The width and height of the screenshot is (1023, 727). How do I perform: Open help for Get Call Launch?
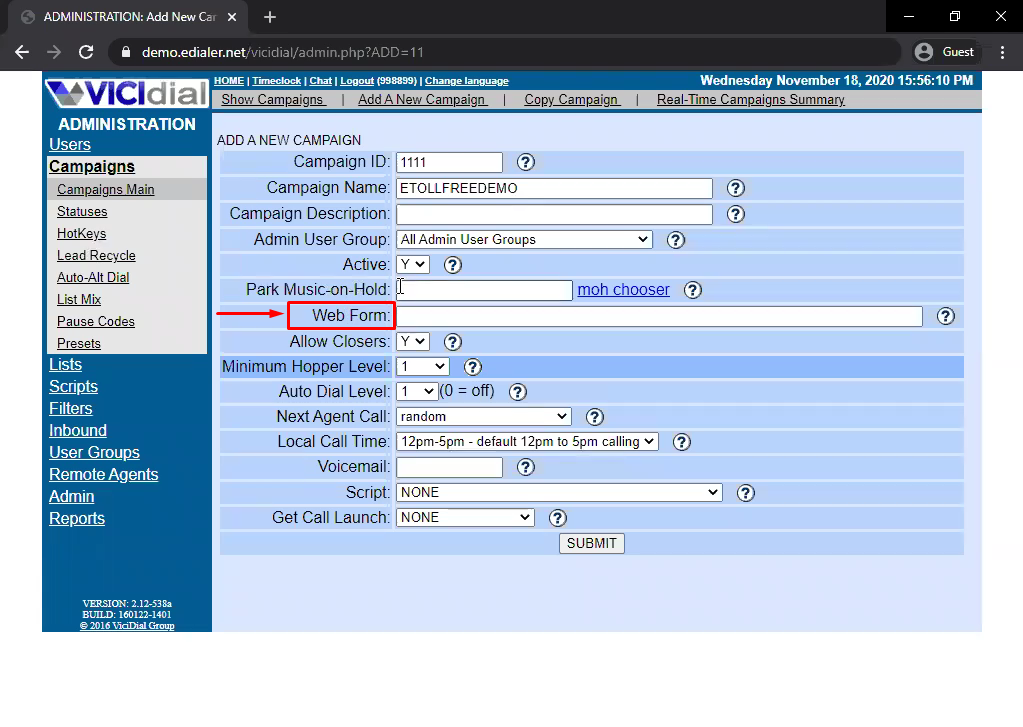(x=557, y=518)
